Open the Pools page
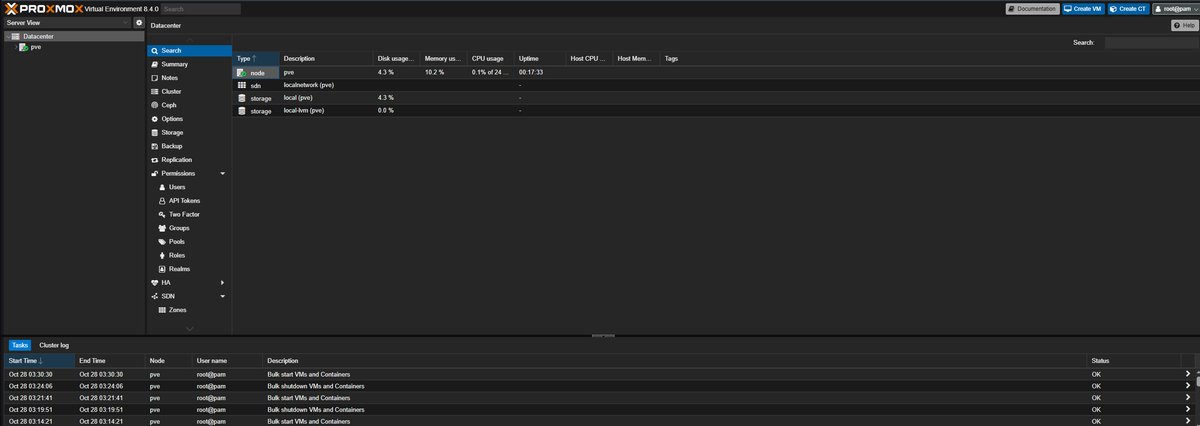The width and height of the screenshot is (1200, 426). (190, 242)
